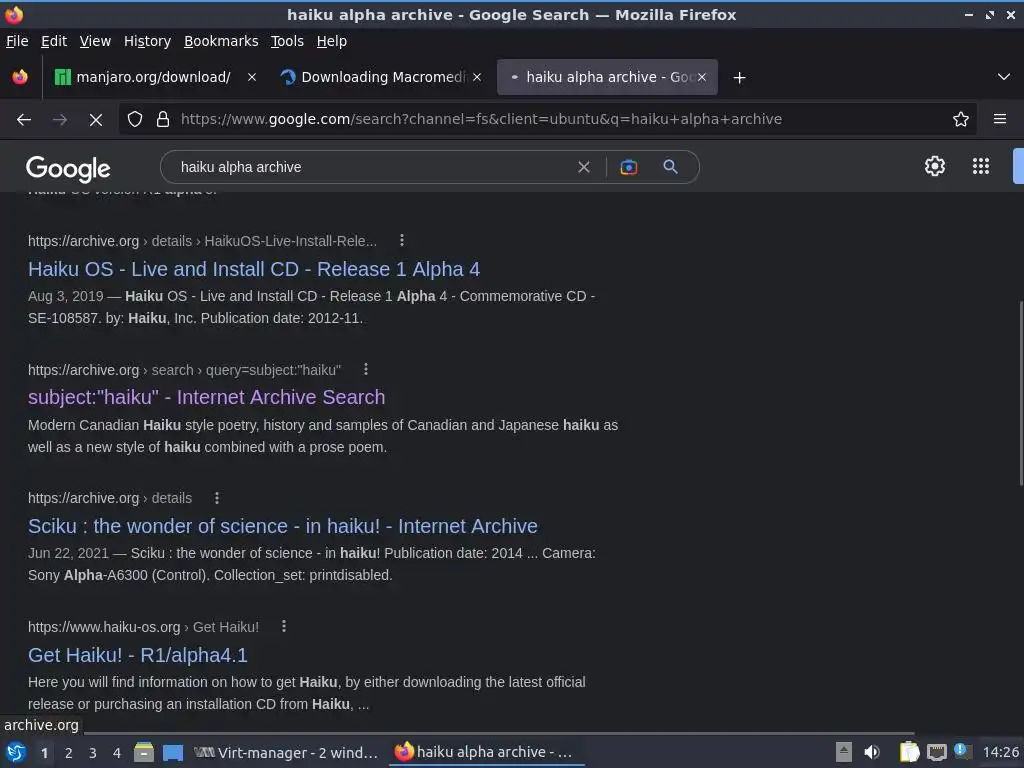The width and height of the screenshot is (1024, 768).
Task: Switch to workspace 2
Action: (x=69, y=753)
